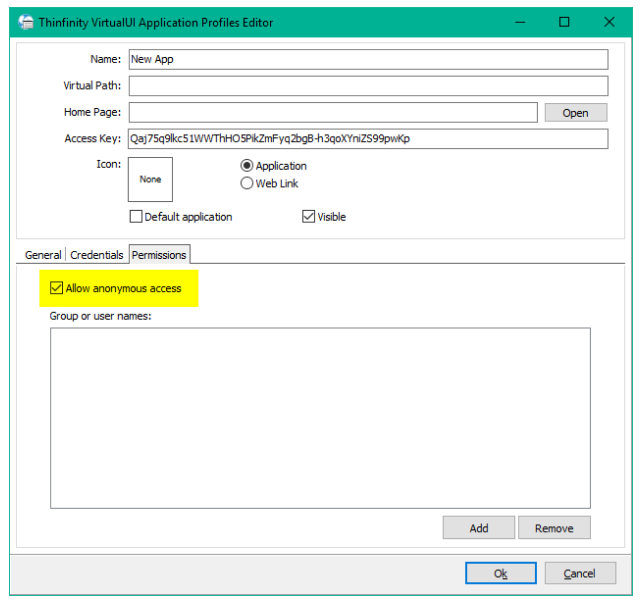Uncheck the Visible checkbox
641x605 pixels.
(309, 216)
